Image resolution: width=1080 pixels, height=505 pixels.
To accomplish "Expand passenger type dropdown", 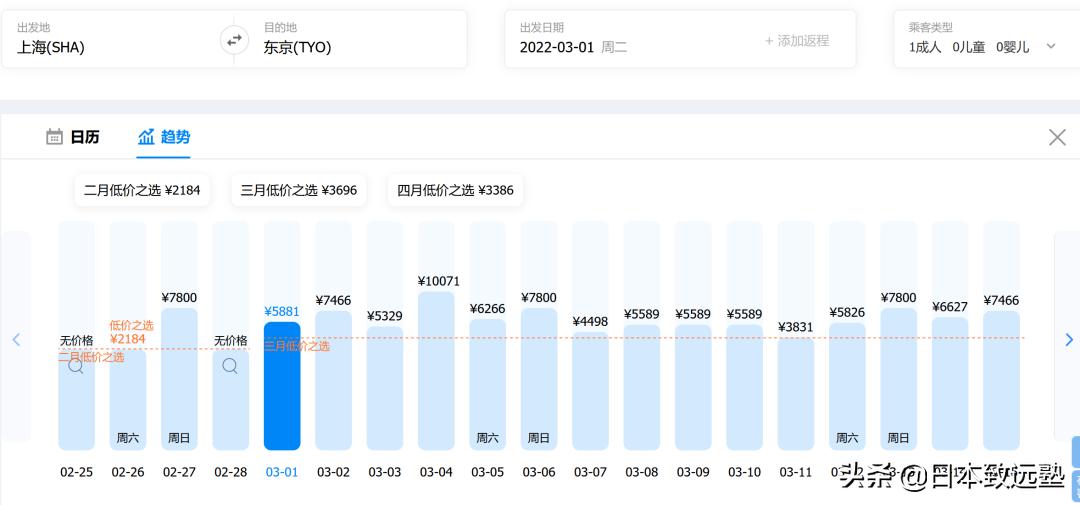I will (1051, 46).
